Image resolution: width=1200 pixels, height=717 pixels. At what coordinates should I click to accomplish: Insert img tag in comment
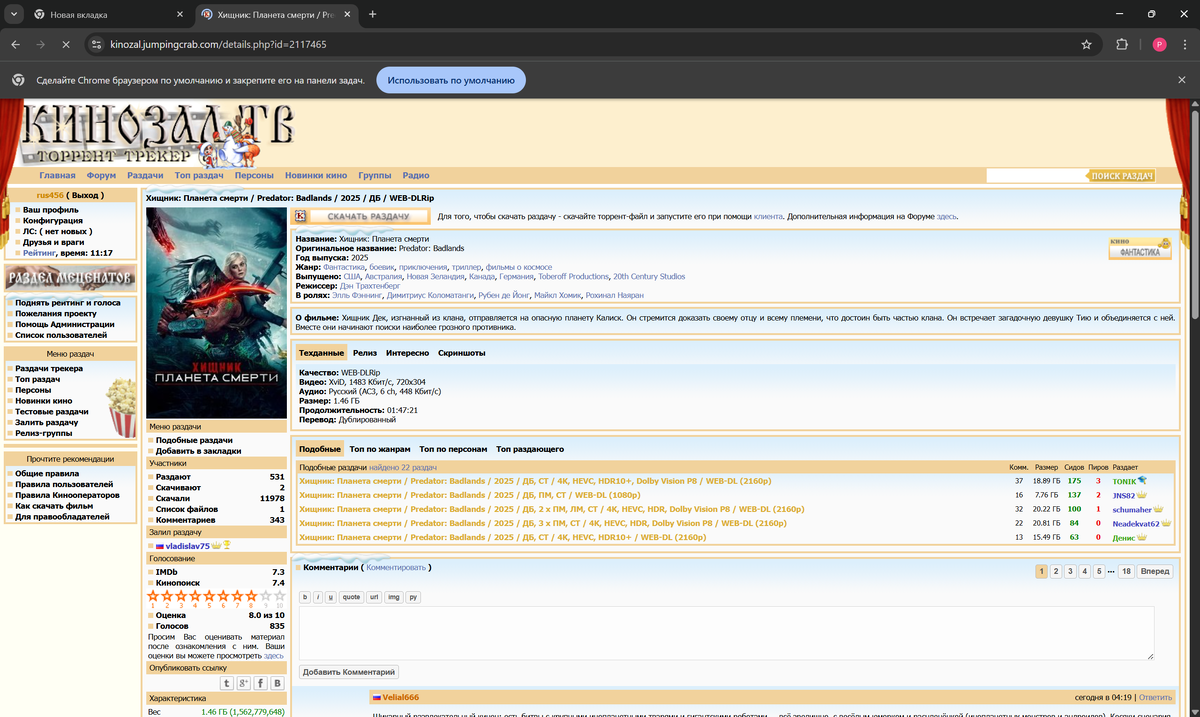tap(394, 597)
